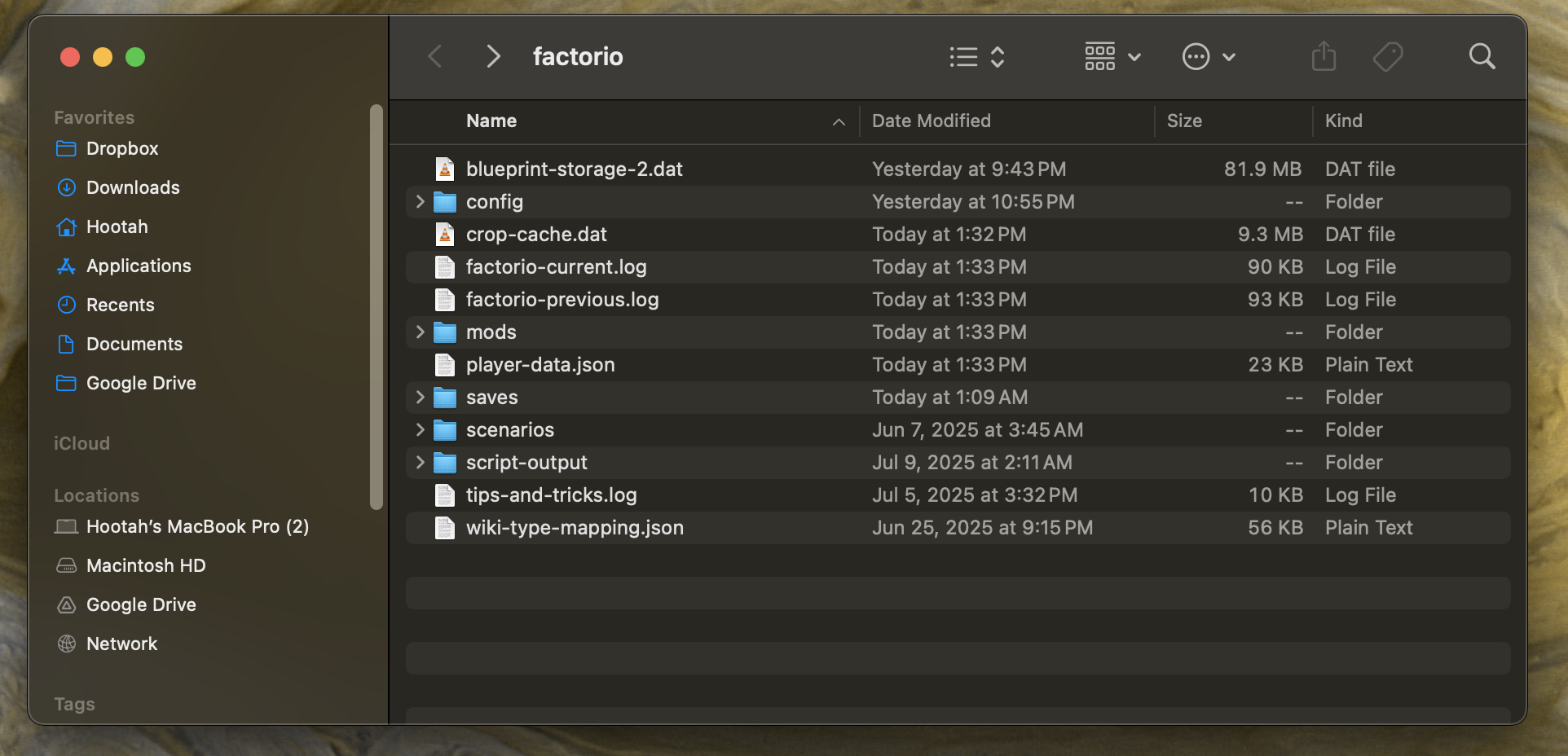
Task: Expand the mods folder
Action: pos(420,332)
